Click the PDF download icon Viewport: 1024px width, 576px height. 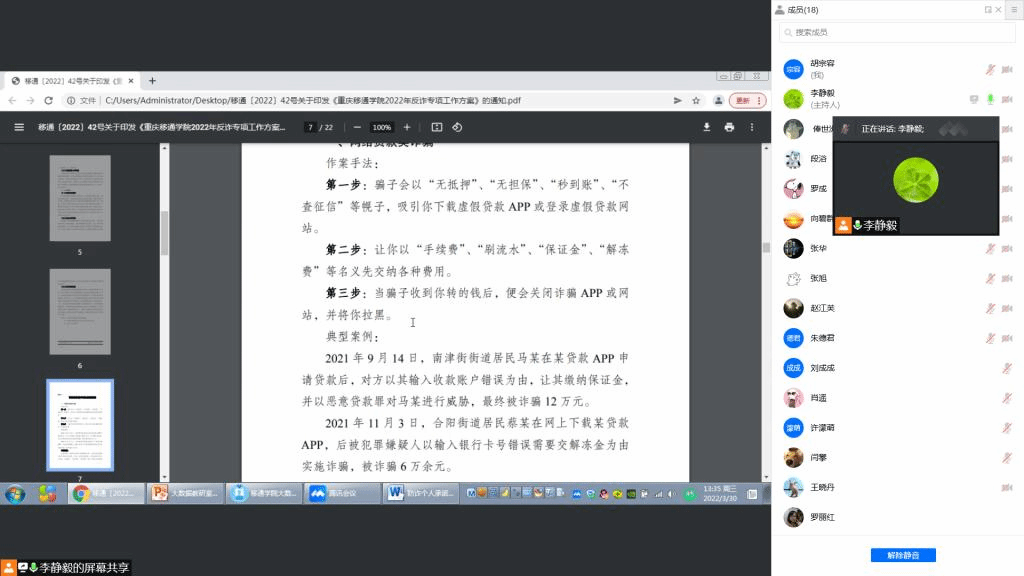707,127
